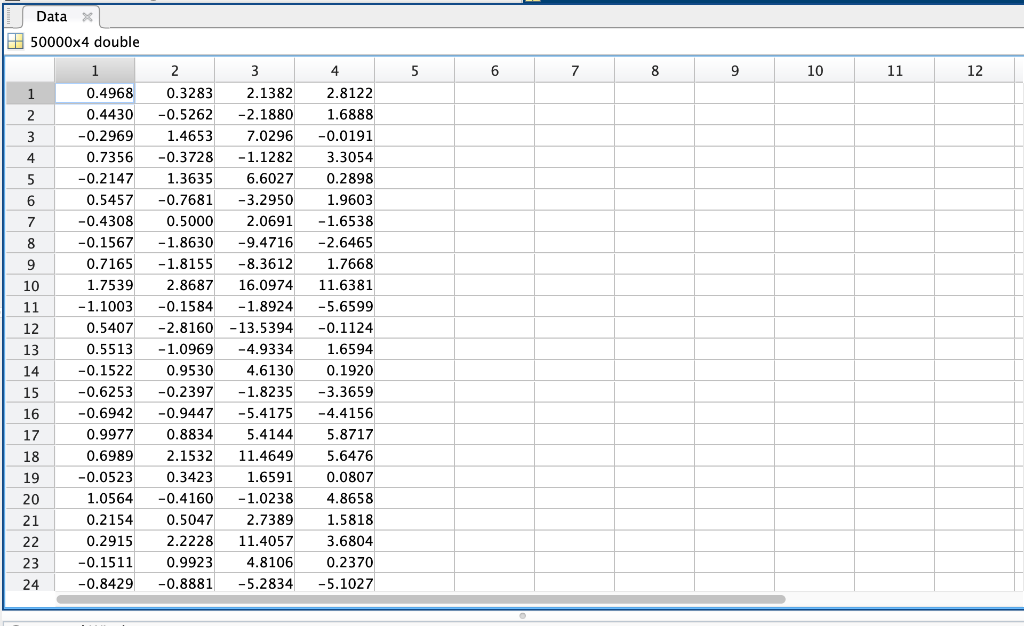Click cell containing 0.4968
This screenshot has height=626, width=1024.
point(95,93)
